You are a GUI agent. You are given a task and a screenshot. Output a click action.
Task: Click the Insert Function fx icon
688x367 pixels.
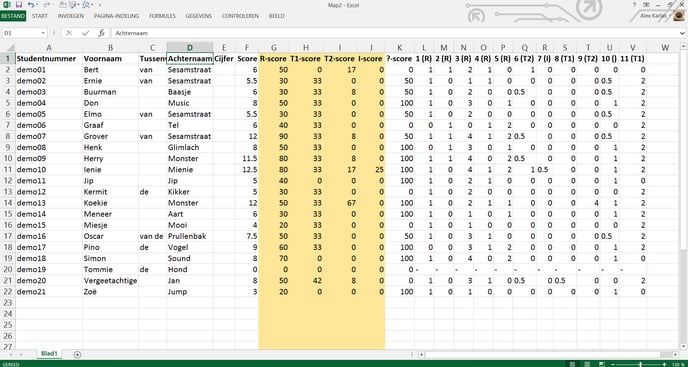101,33
